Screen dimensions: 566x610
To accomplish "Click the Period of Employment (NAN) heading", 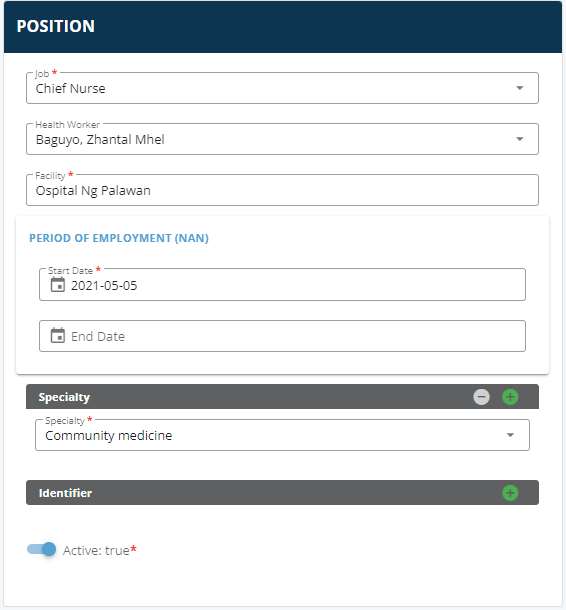I will pyautogui.click(x=119, y=238).
